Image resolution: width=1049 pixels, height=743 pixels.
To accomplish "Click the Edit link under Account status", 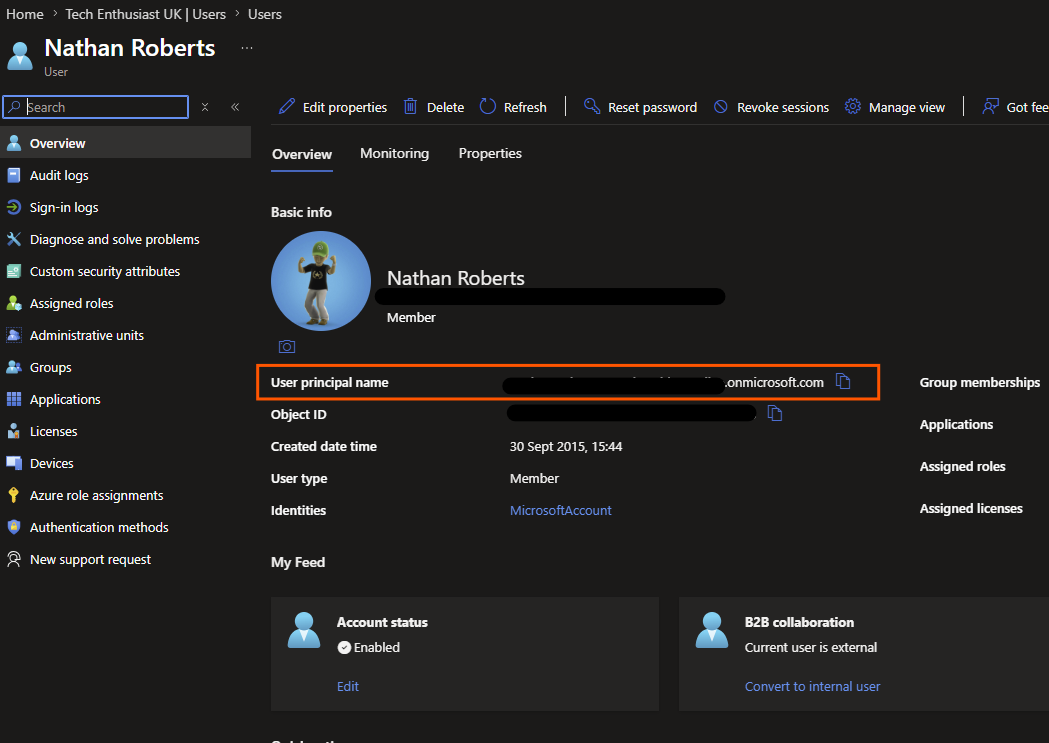I will point(348,686).
